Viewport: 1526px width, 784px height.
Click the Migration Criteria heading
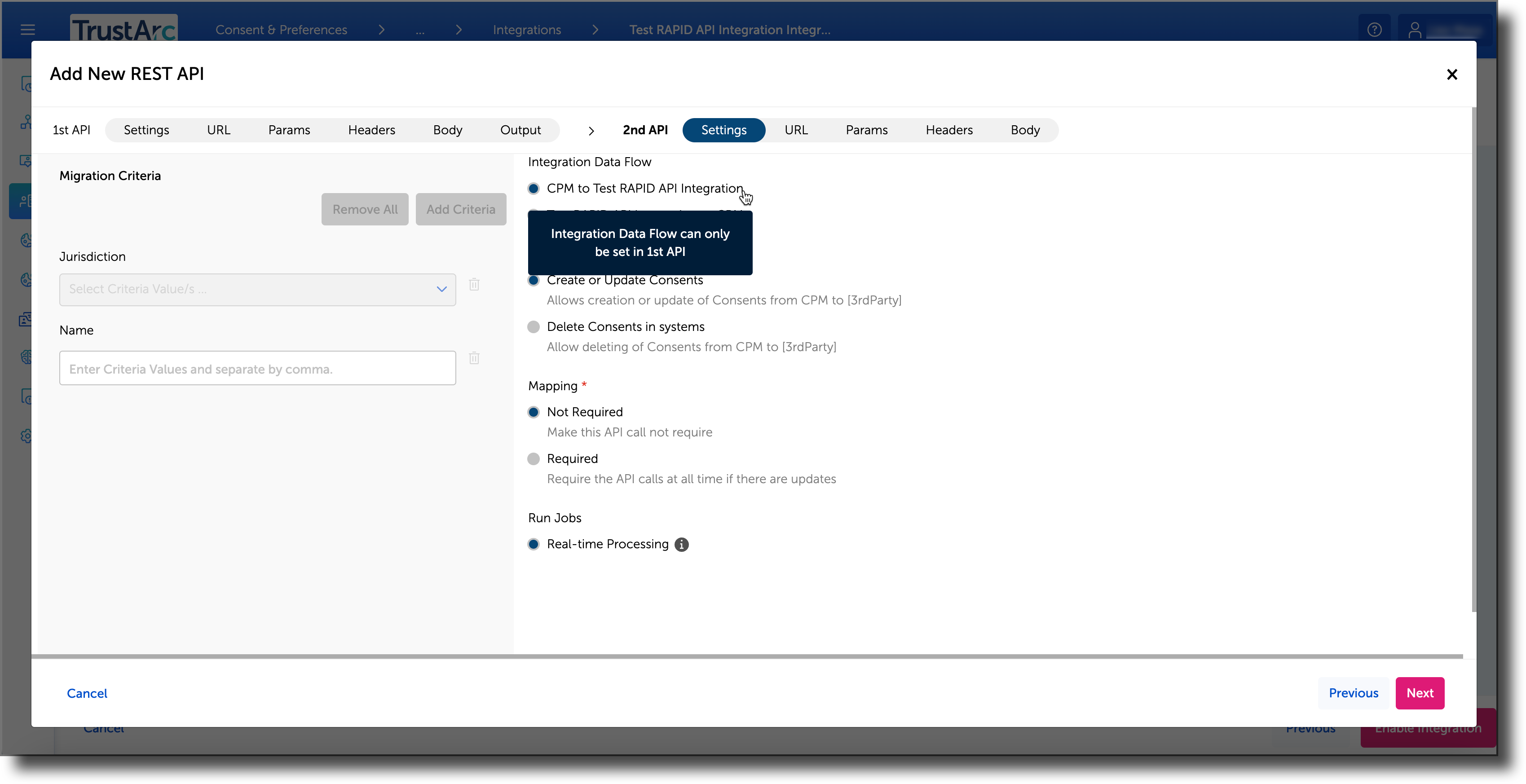point(110,176)
